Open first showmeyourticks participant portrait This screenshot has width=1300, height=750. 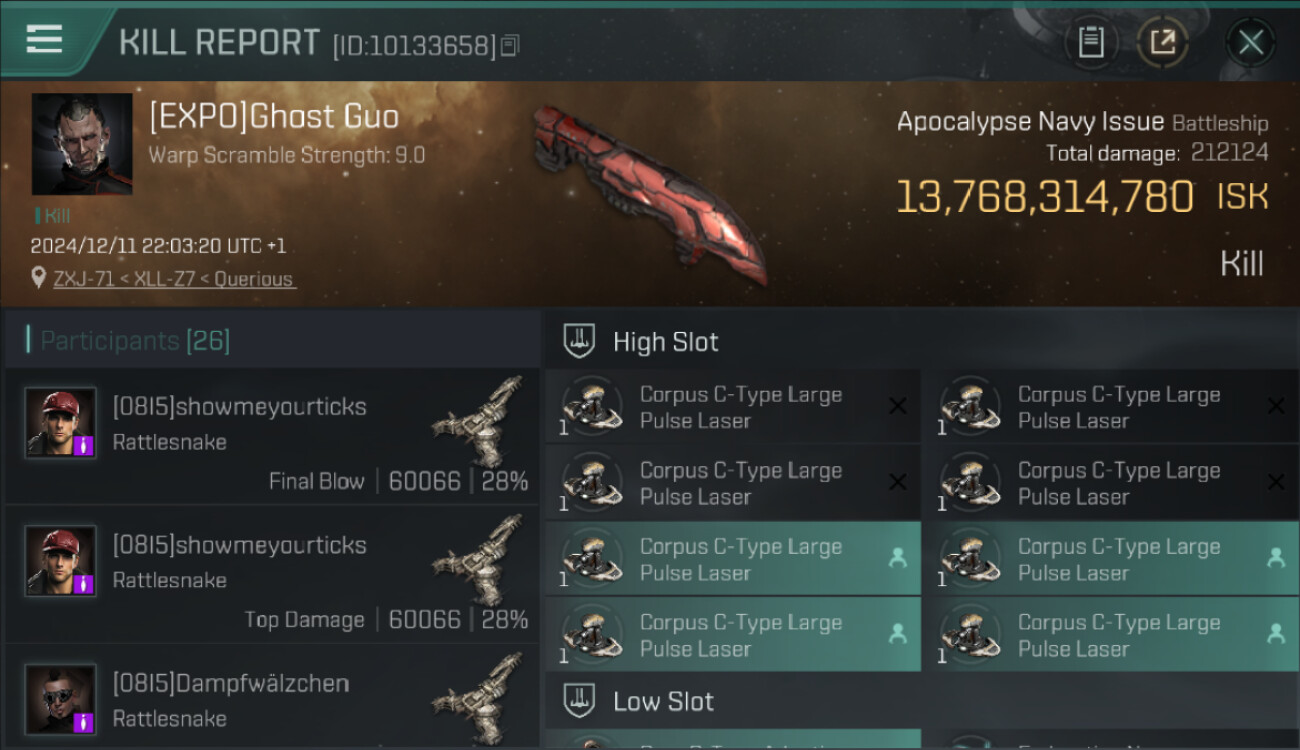[x=61, y=422]
